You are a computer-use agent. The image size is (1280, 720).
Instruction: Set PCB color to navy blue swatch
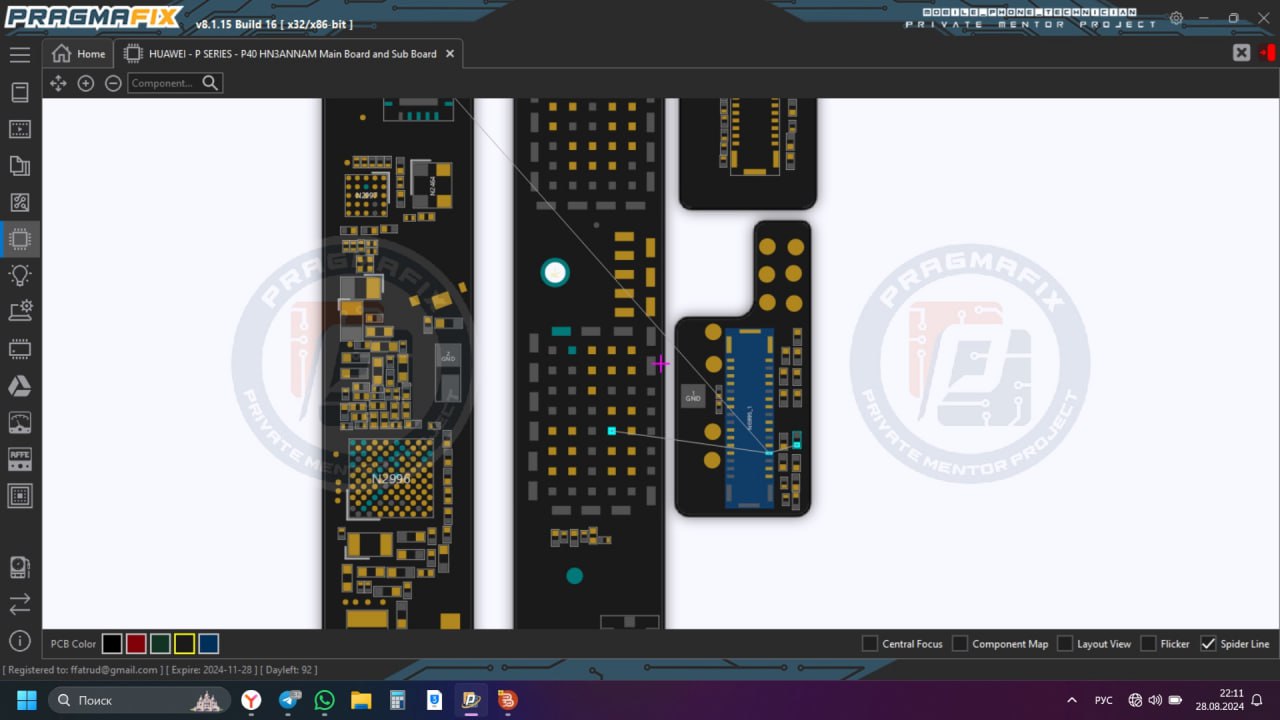point(208,644)
